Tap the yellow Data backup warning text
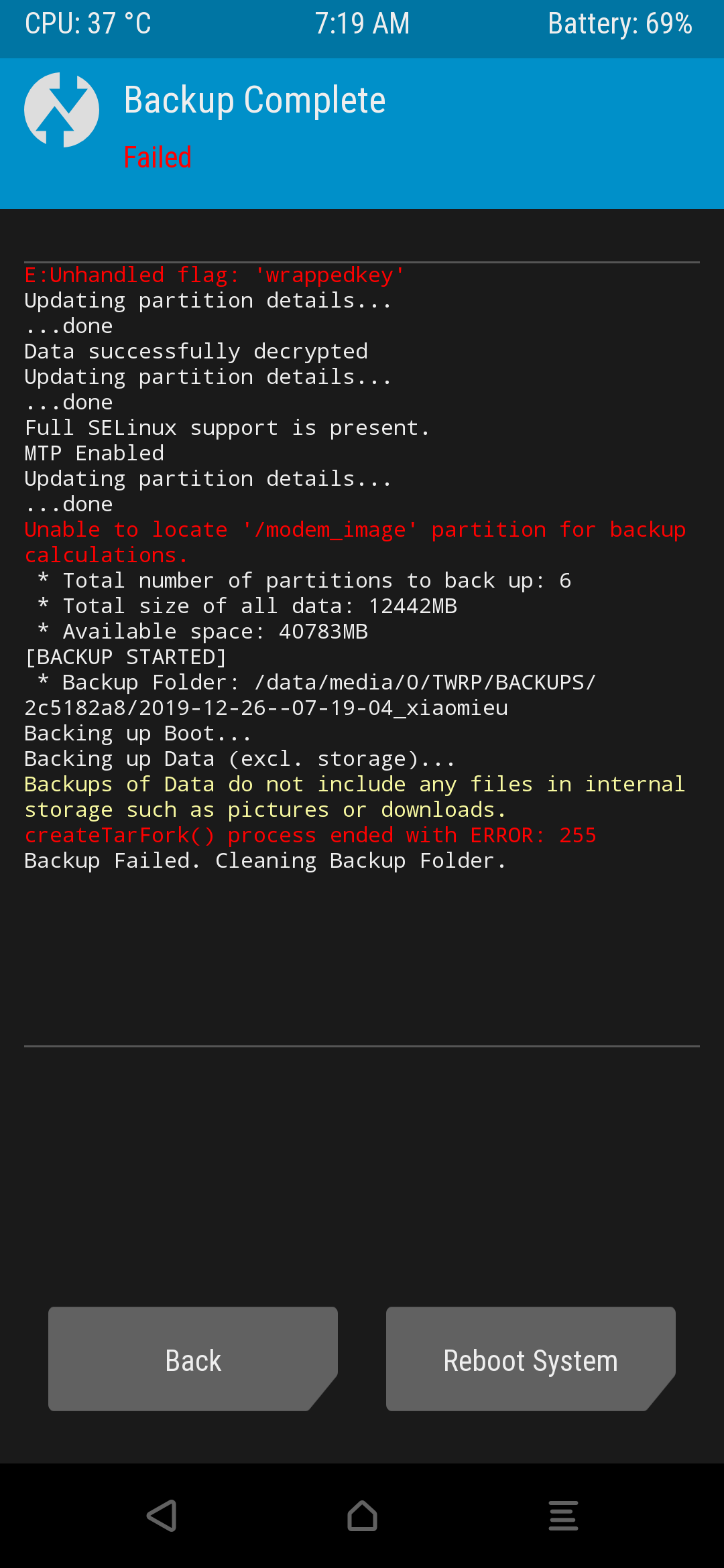 (355, 797)
